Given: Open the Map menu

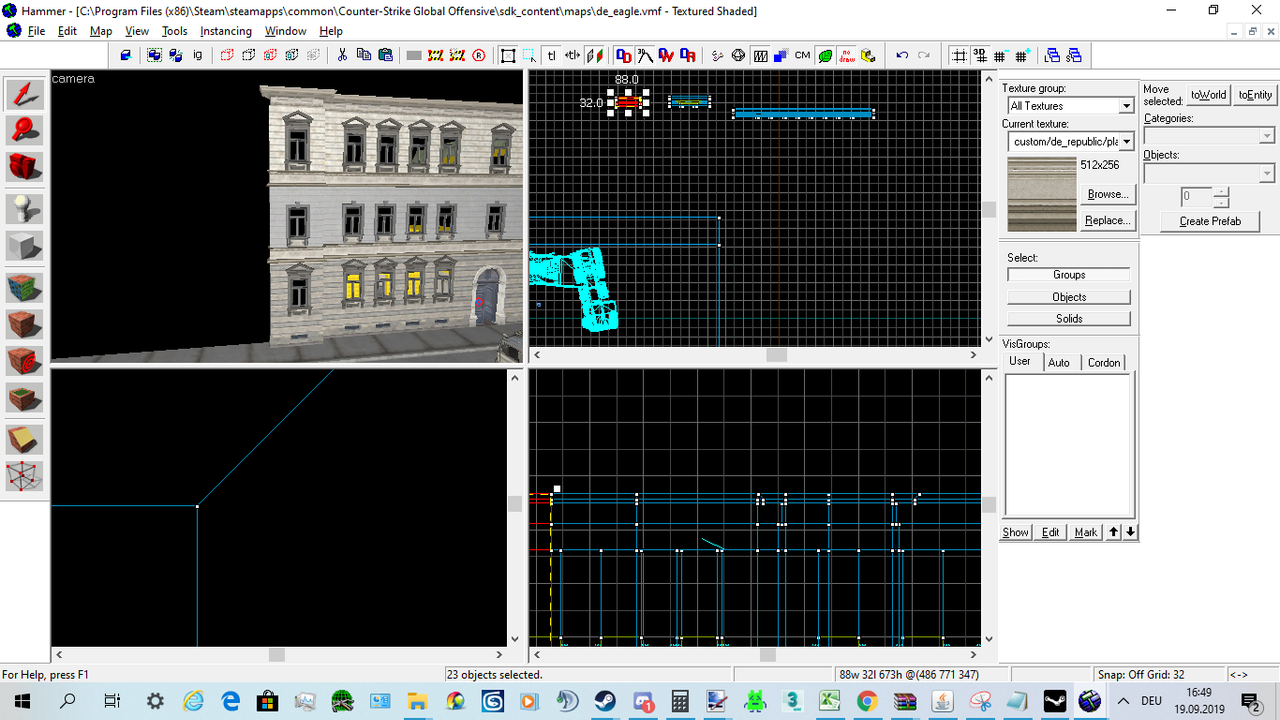Looking at the screenshot, I should pyautogui.click(x=101, y=31).
